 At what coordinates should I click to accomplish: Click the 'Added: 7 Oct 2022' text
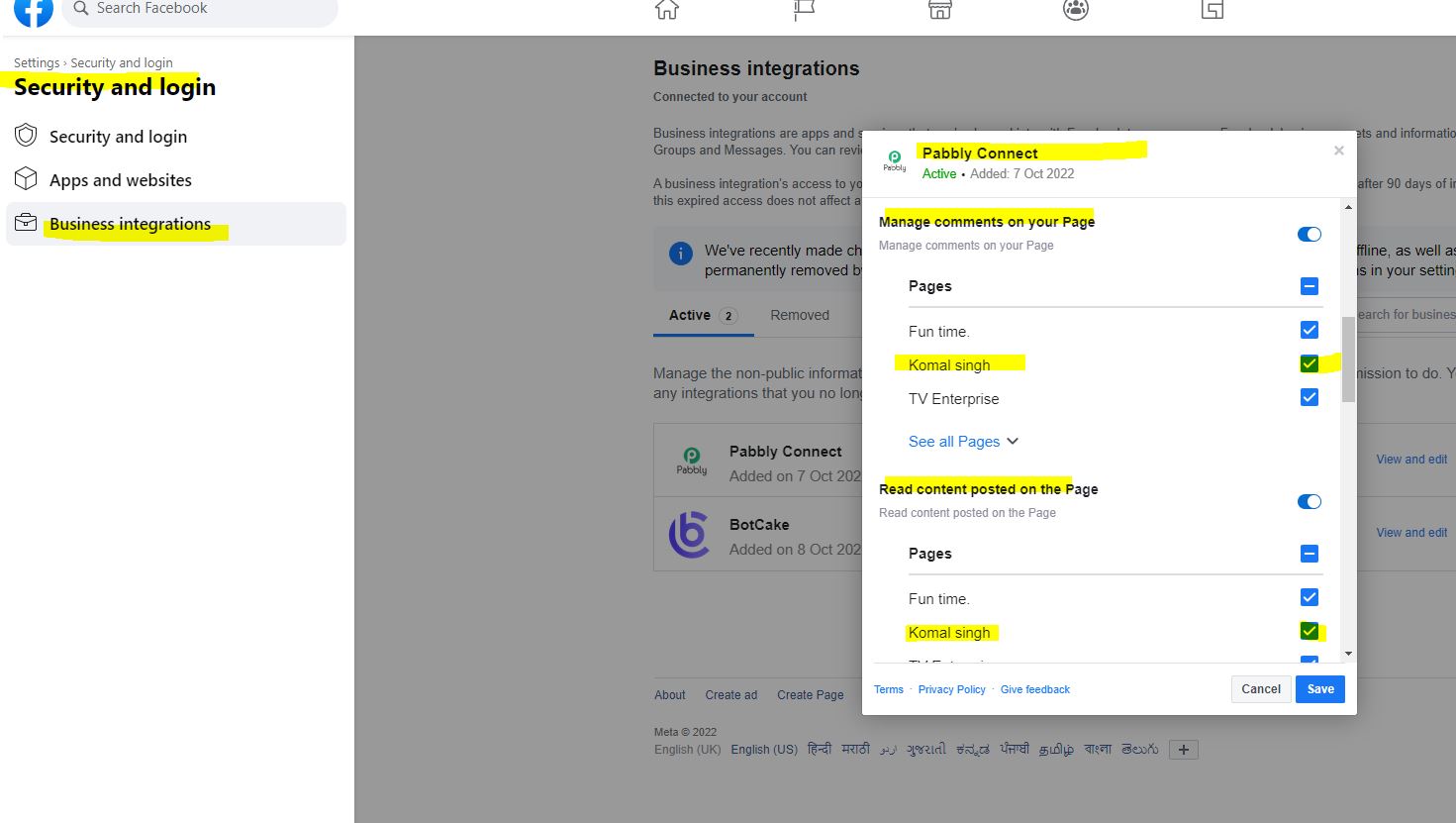(x=1021, y=173)
